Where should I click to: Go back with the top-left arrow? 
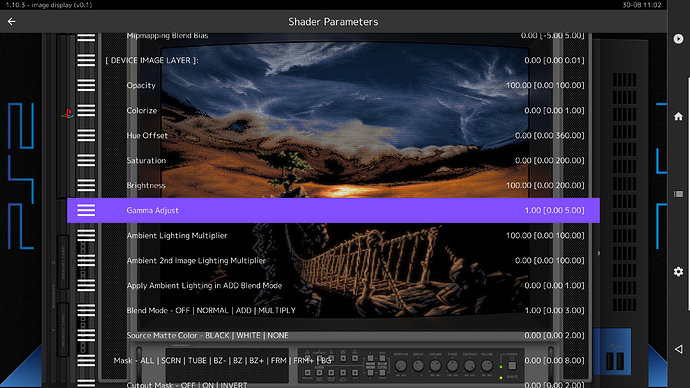[11, 21]
